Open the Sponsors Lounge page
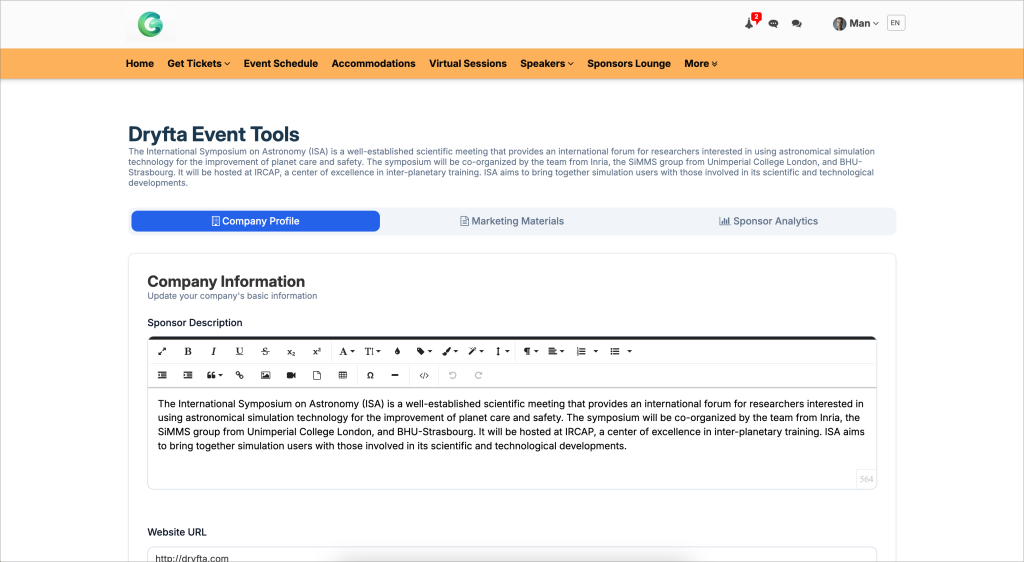Screen dimensions: 1024x562 [x=629, y=63]
